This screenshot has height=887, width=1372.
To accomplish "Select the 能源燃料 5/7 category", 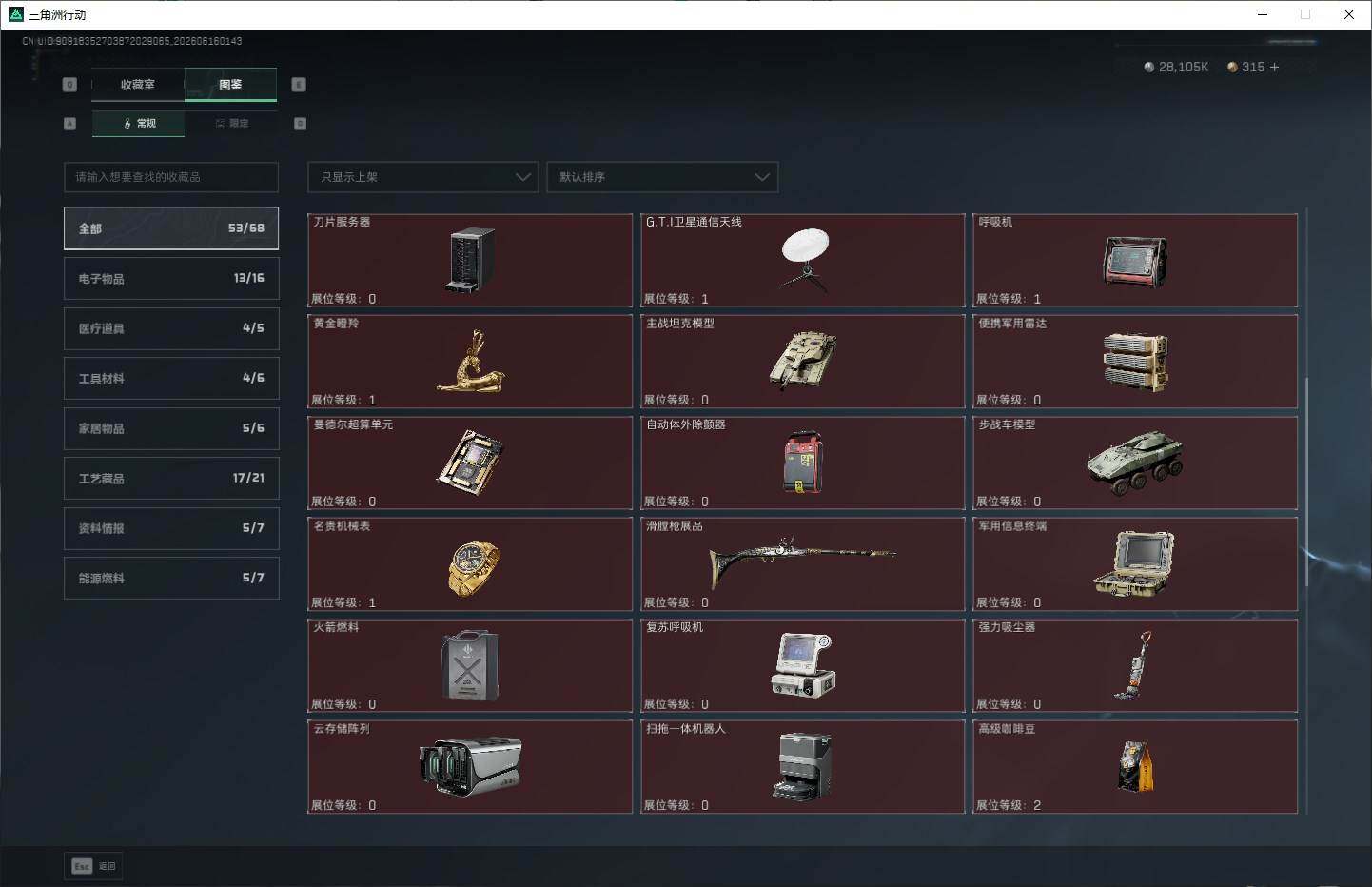I will [171, 578].
